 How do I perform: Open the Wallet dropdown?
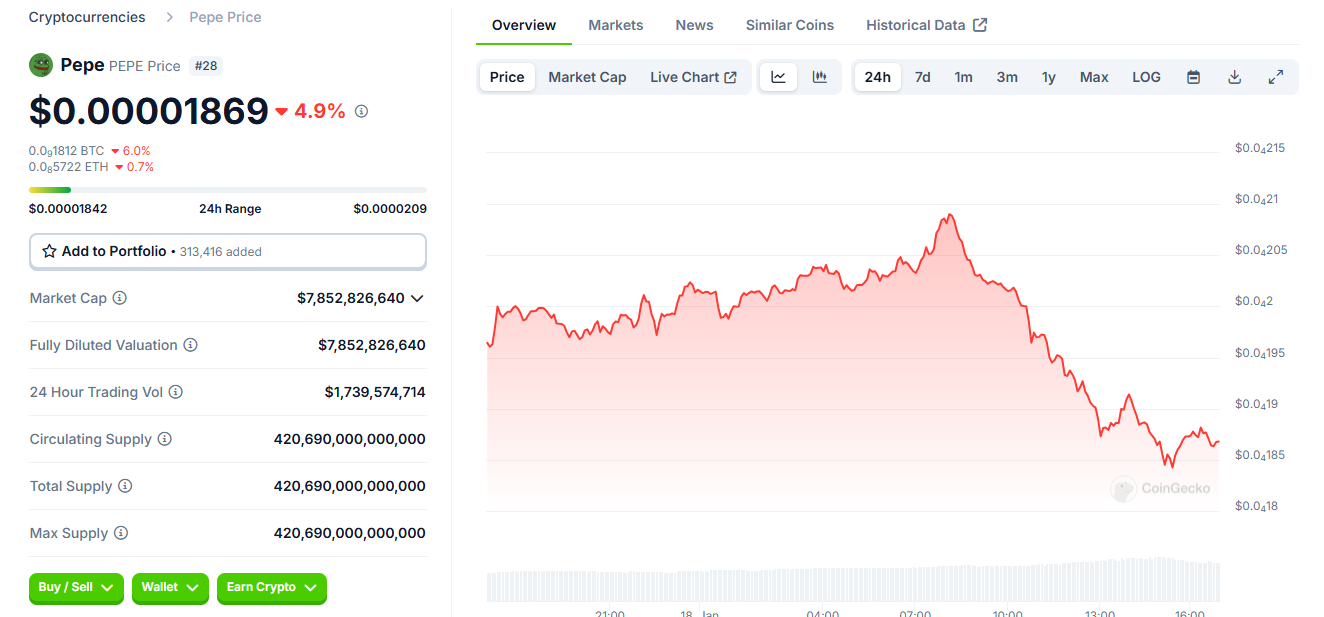tap(170, 588)
